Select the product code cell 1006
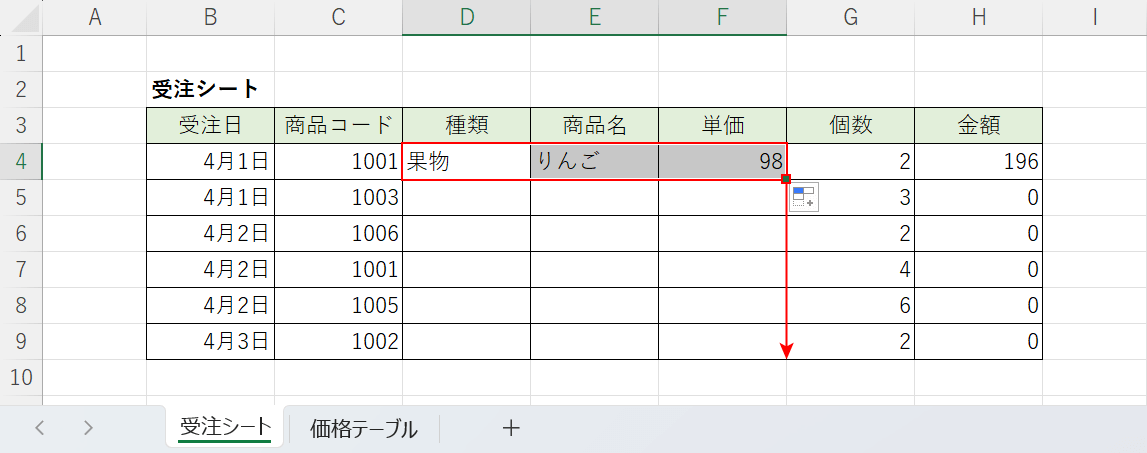 pos(338,234)
